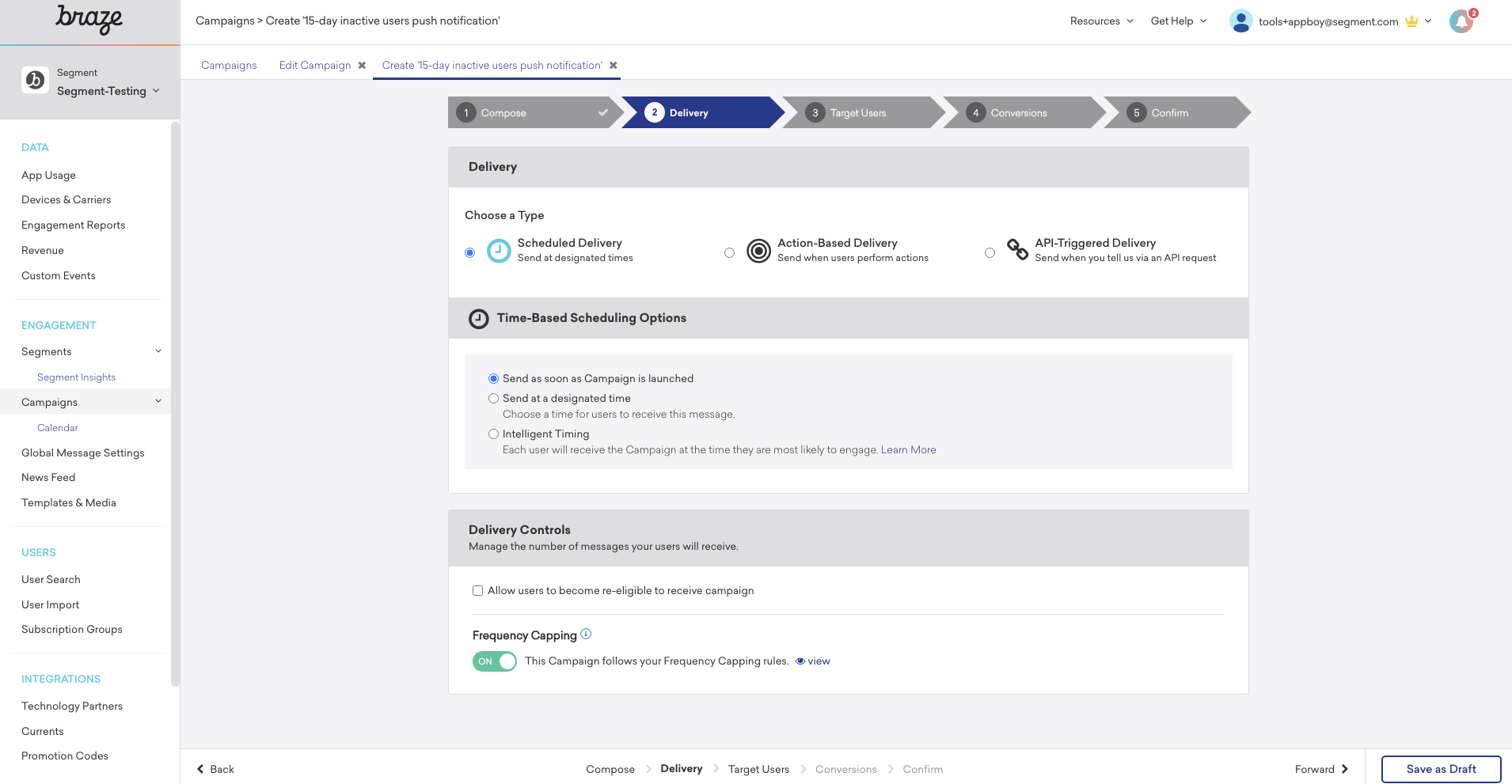Check Allow users to become re-eligible checkbox

coord(477,591)
